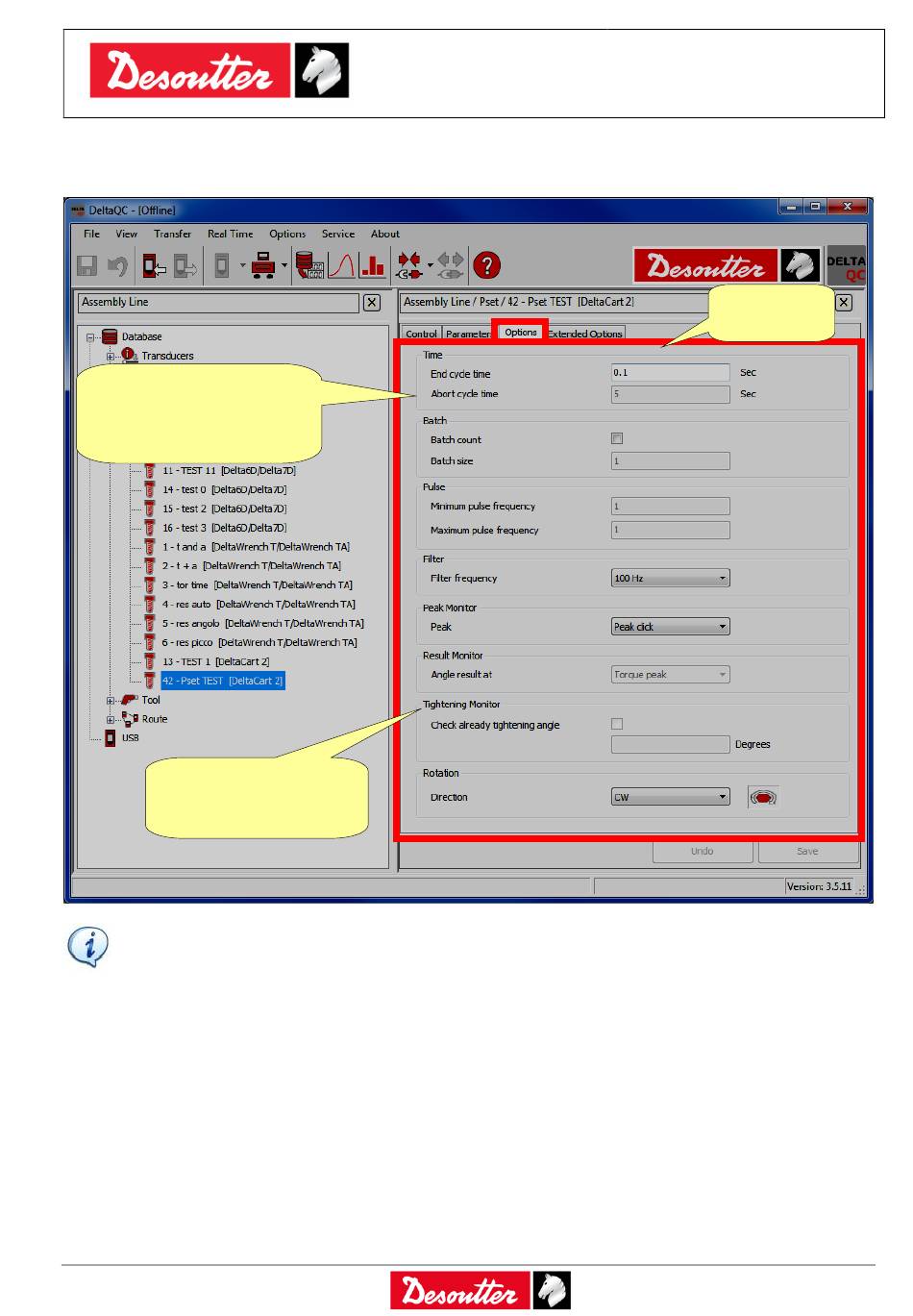Click the Save floppy-disk toolbar icon
Image resolution: width=913 pixels, height=1316 pixels.
(x=86, y=266)
